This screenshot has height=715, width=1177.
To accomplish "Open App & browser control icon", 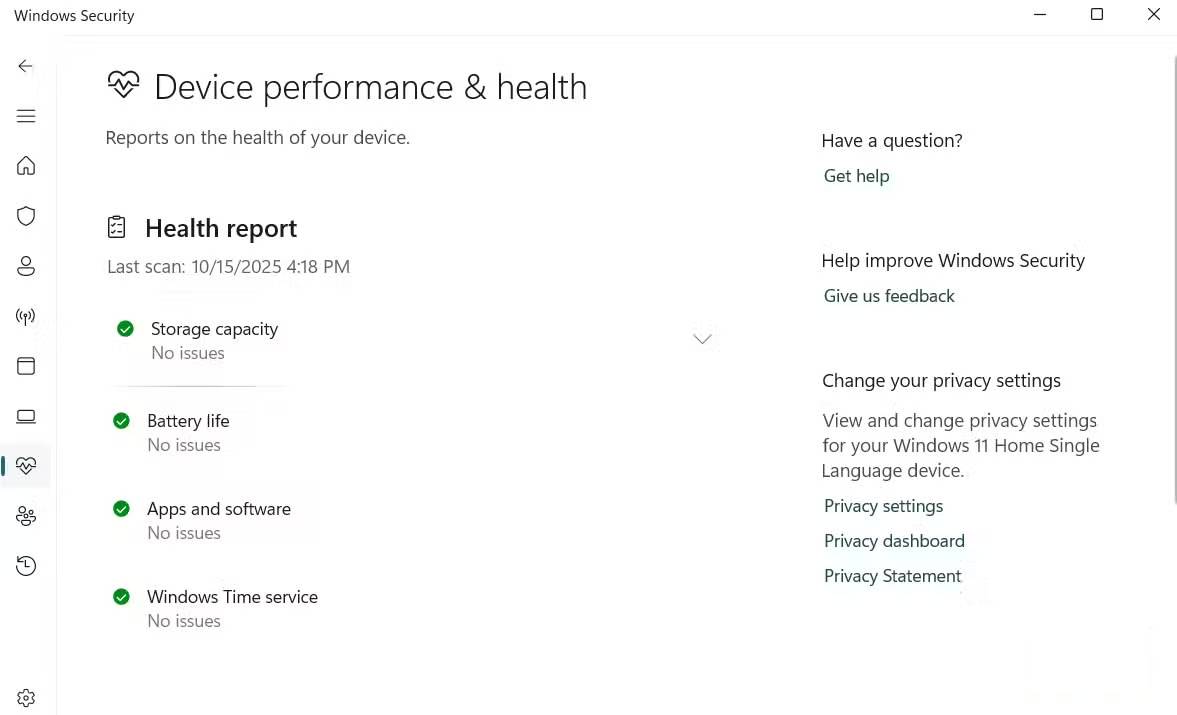I will [26, 366].
